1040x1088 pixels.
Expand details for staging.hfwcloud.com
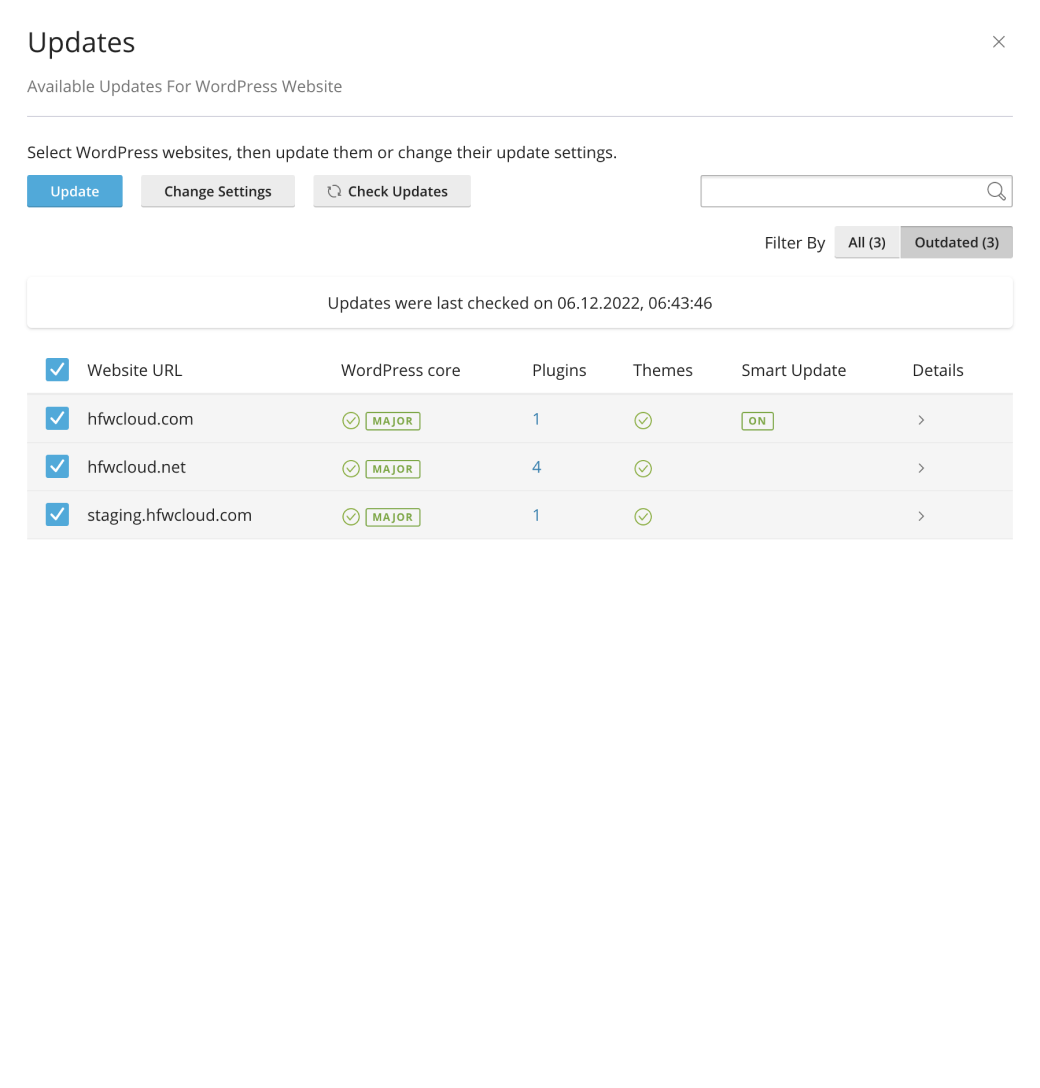[x=921, y=516]
